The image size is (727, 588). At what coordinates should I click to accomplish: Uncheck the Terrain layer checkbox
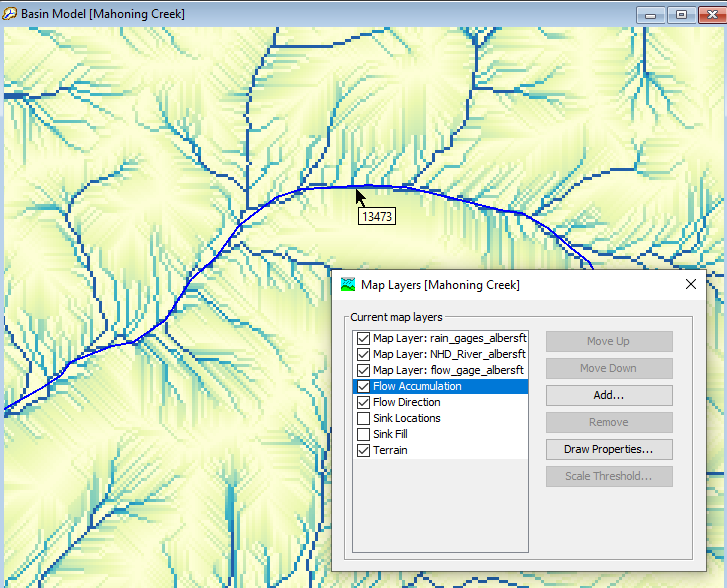364,450
